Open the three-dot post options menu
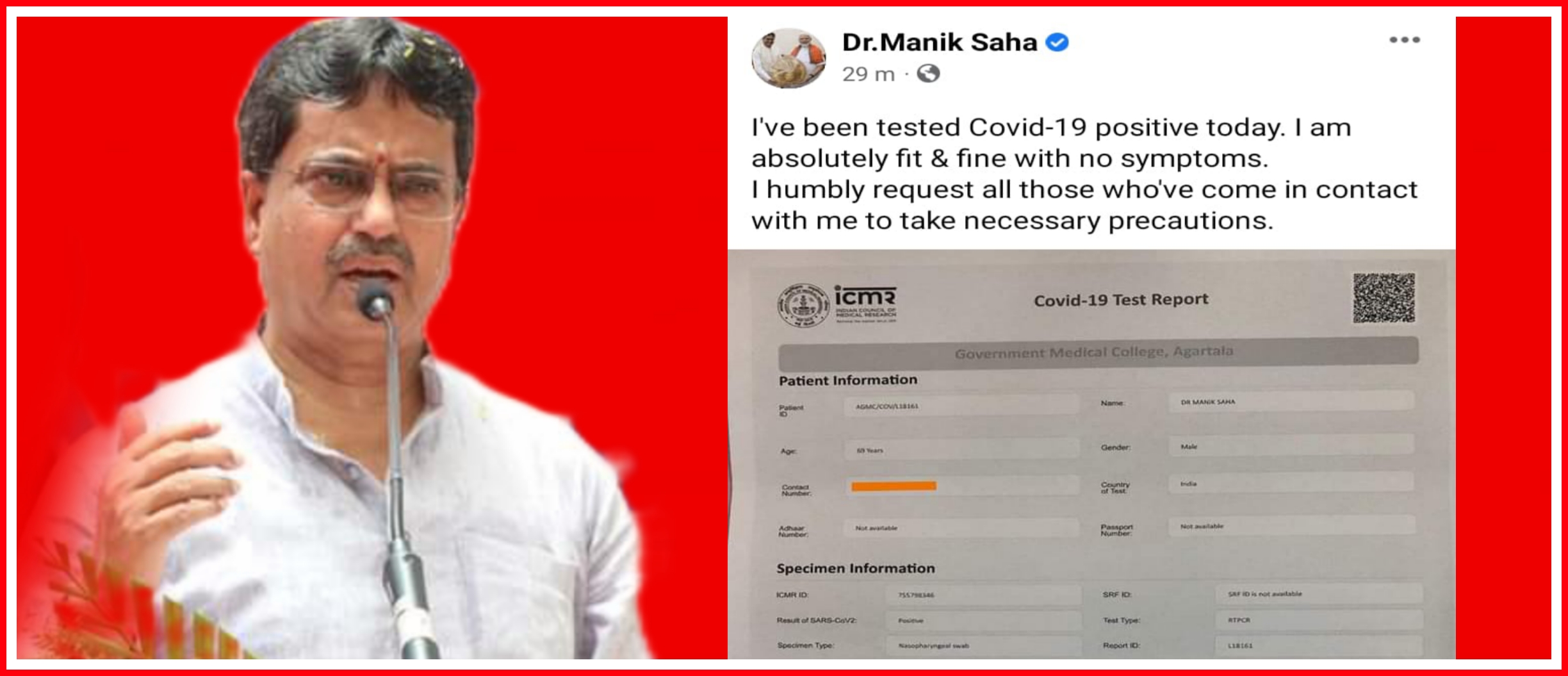The height and width of the screenshot is (676, 1568). click(x=1404, y=40)
